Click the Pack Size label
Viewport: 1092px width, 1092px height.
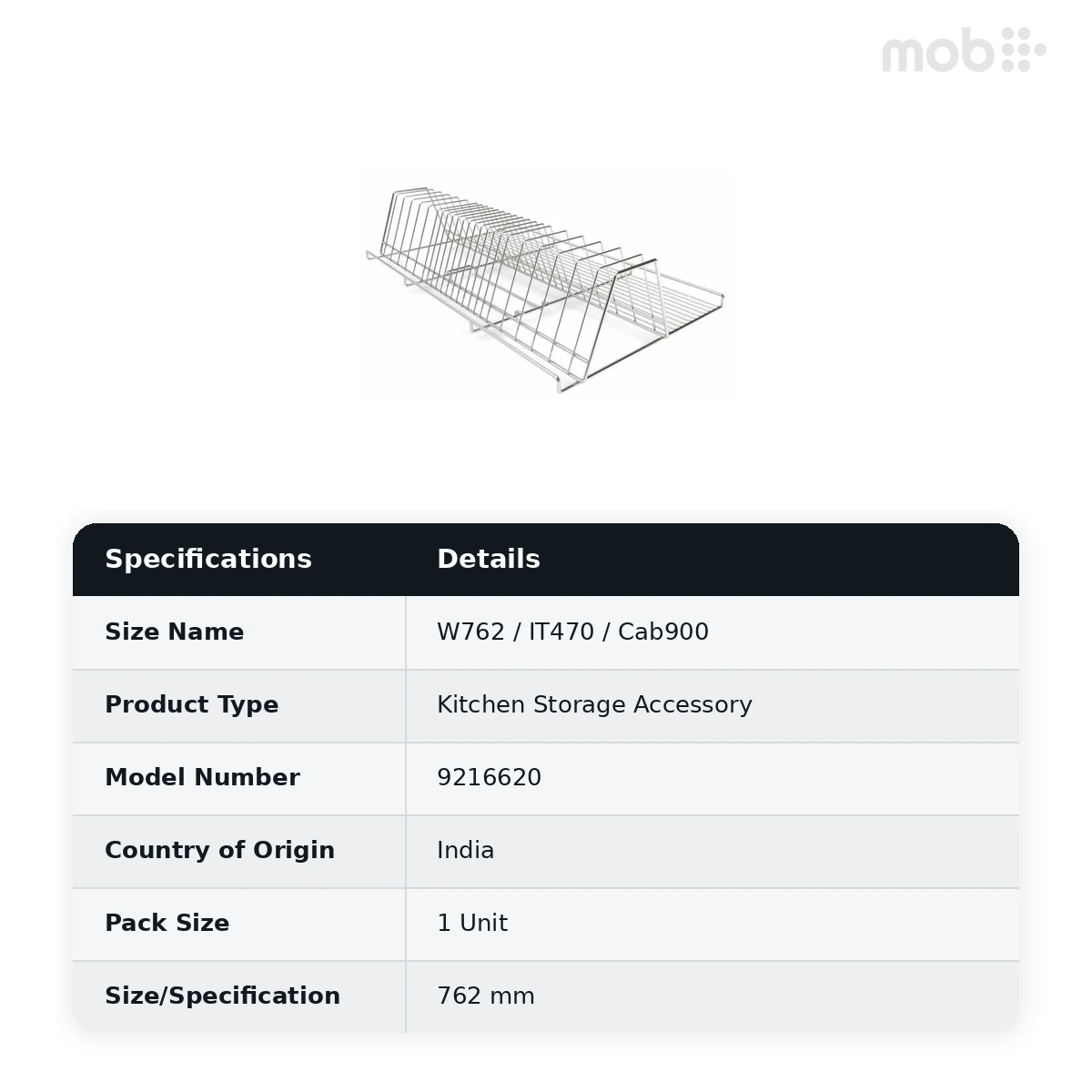click(x=167, y=923)
